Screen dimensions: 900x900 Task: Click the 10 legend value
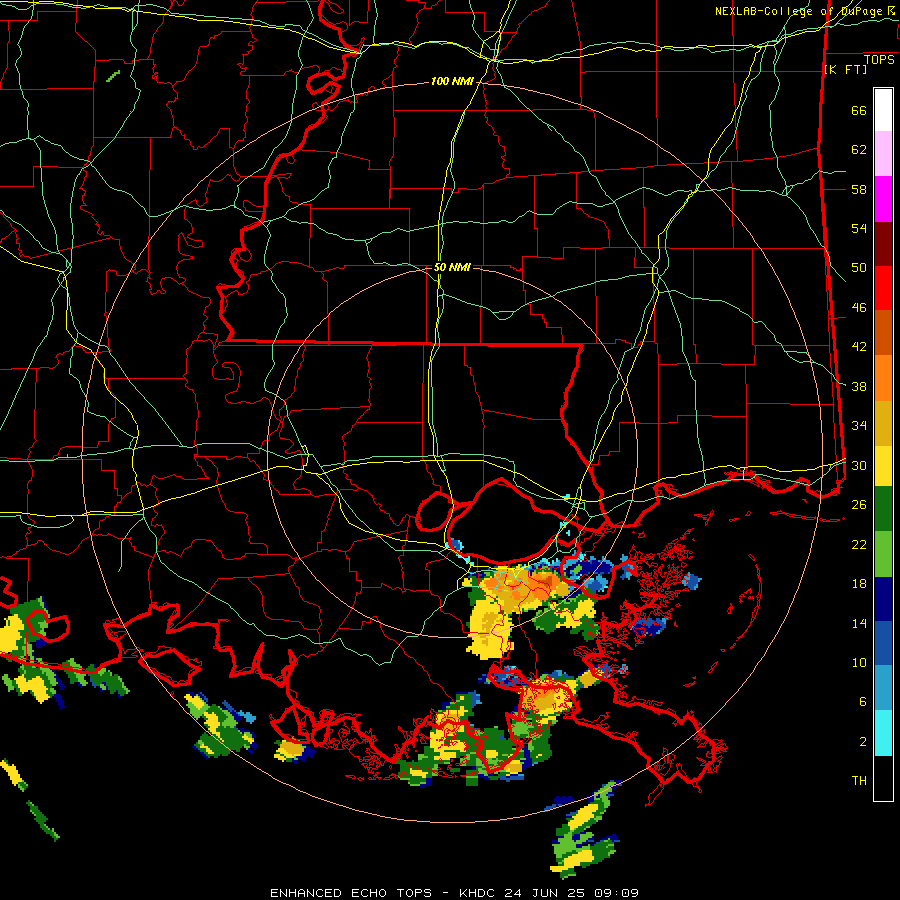pos(859,662)
